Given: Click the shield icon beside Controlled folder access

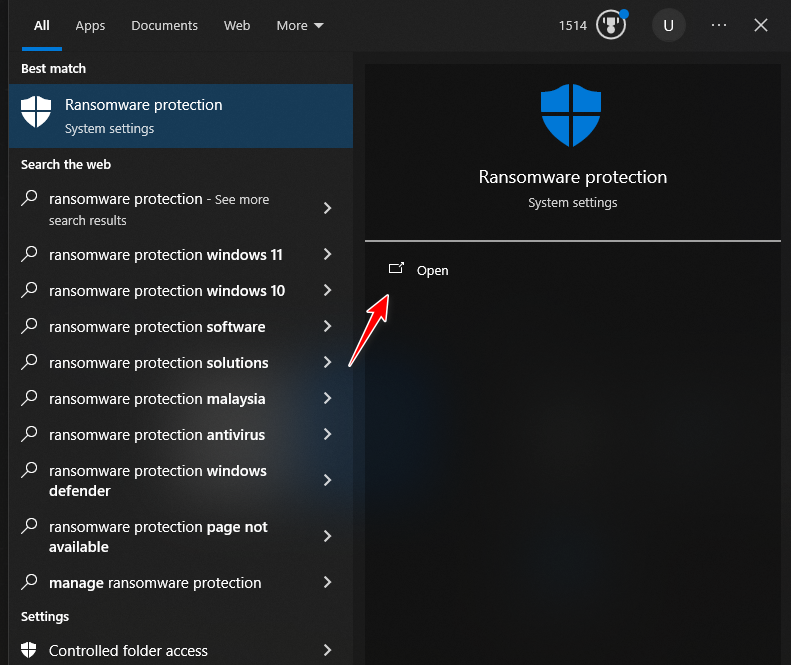Looking at the screenshot, I should coord(29,650).
